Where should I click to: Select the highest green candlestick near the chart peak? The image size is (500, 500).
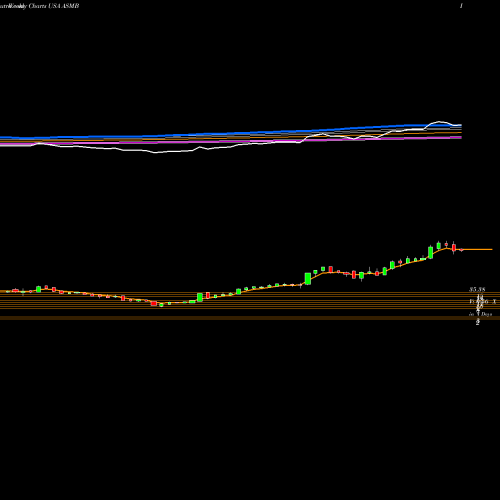point(439,245)
